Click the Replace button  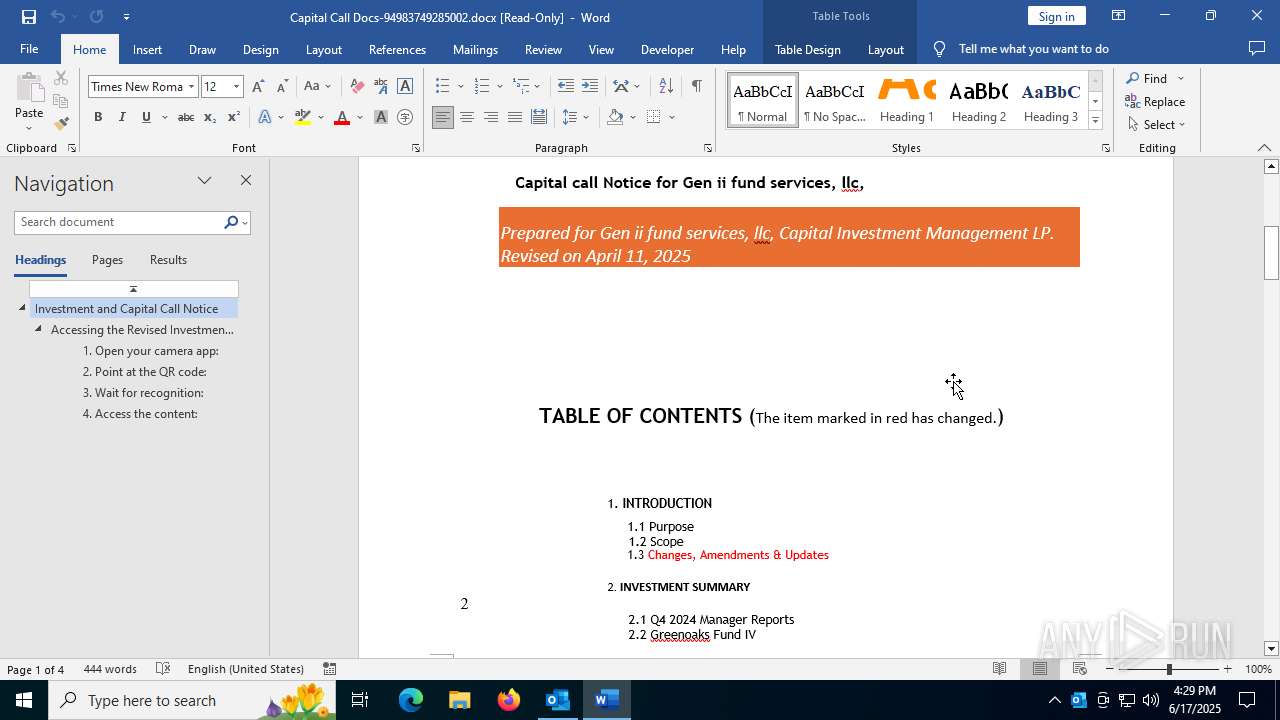click(x=1155, y=101)
